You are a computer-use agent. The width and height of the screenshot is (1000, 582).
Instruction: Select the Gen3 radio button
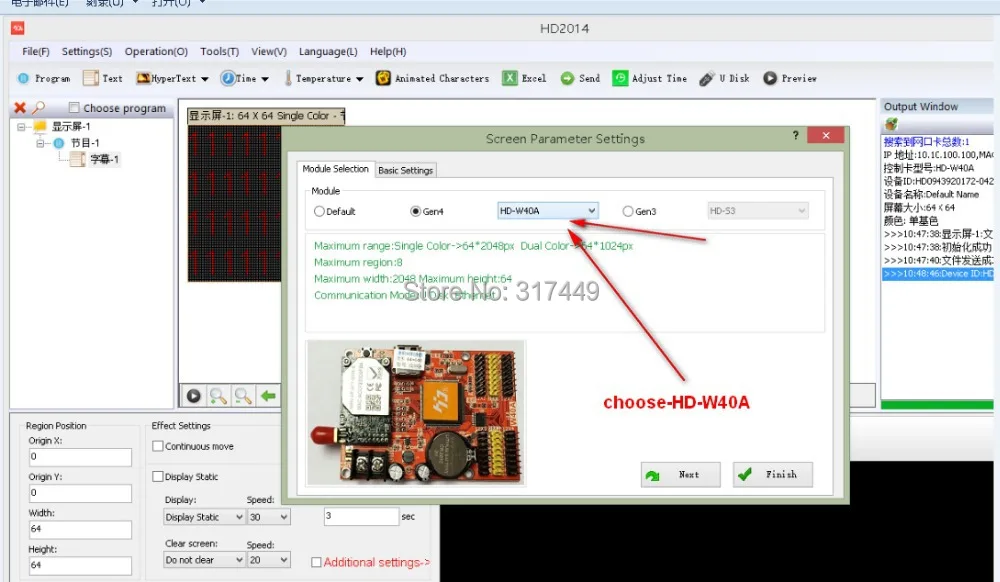(628, 211)
